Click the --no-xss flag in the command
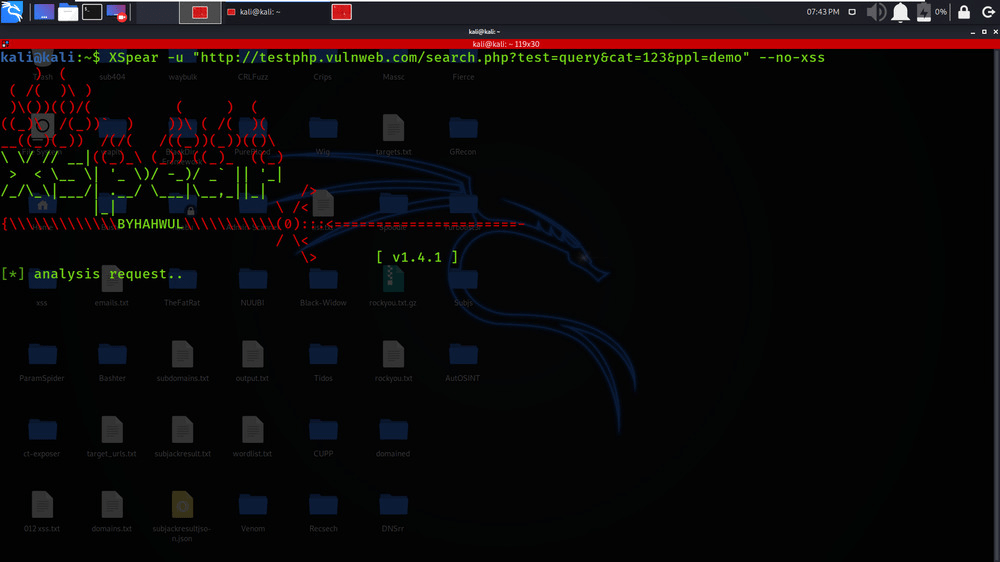The height and width of the screenshot is (562, 1000). point(791,58)
